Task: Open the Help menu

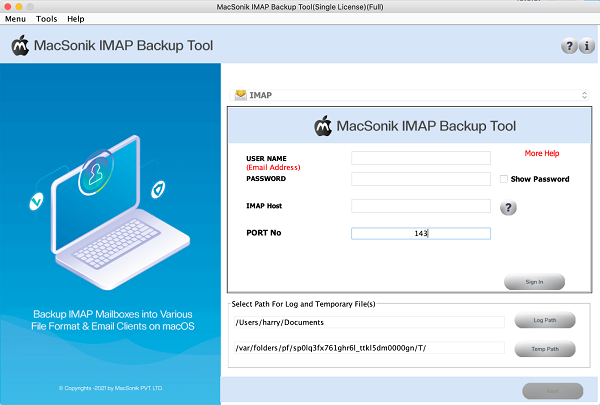Action: point(76,19)
